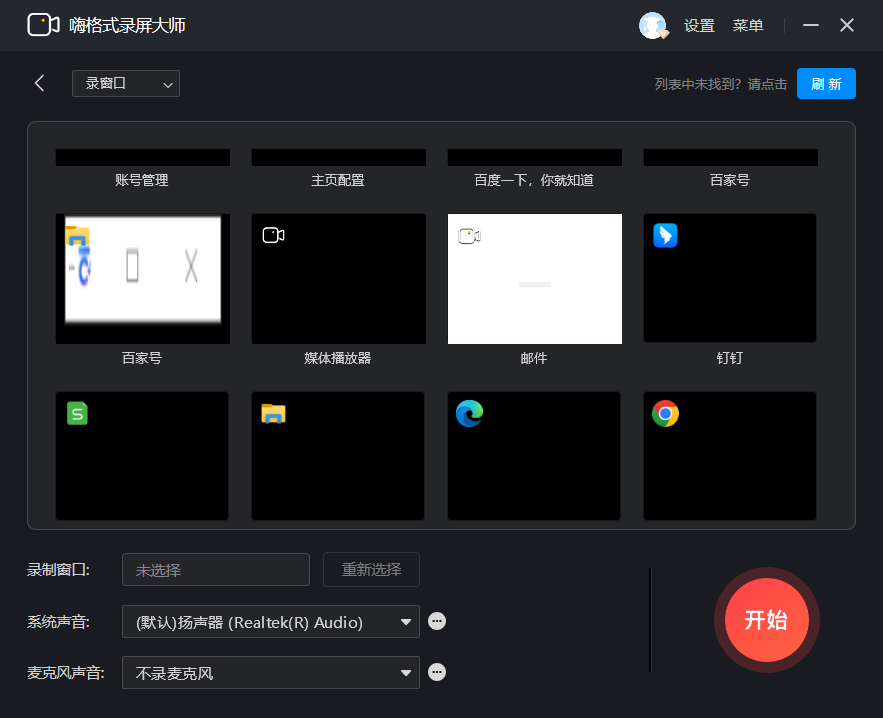This screenshot has height=718, width=883.
Task: Select the 邮件 mail window
Action: coord(533,278)
